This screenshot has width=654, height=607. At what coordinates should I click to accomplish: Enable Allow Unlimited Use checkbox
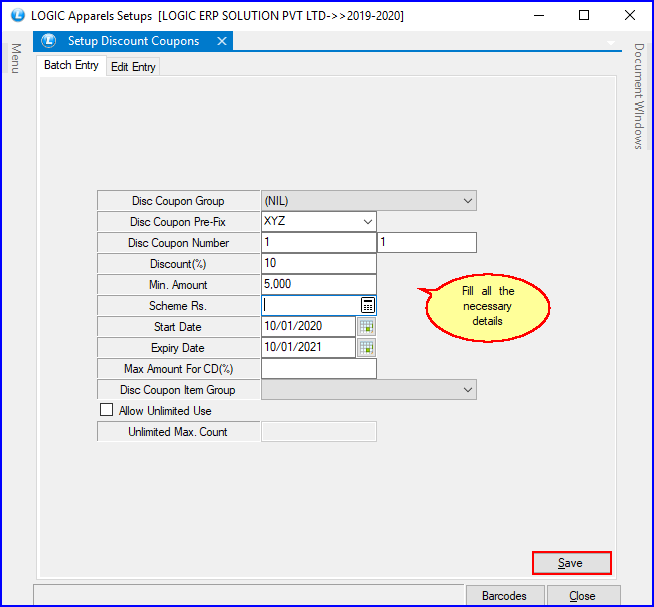tap(107, 411)
